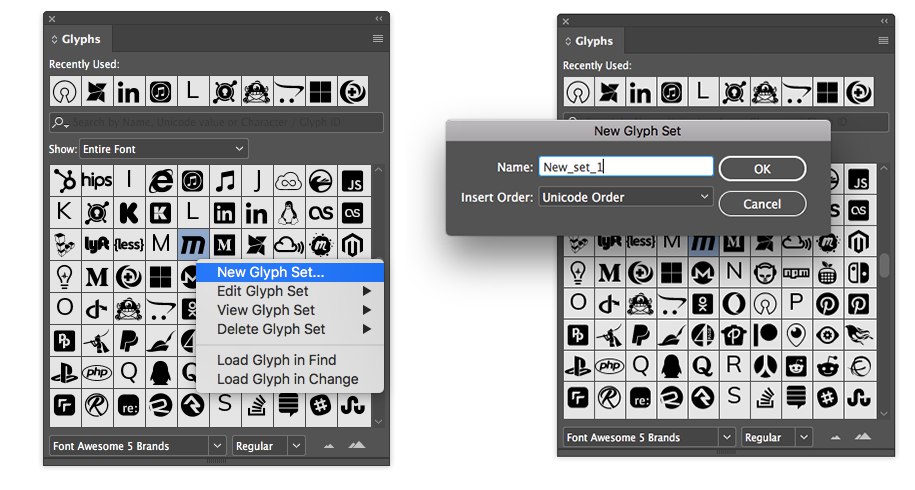Viewport: 915px width, 490px height.
Task: Select the square Reddit glyph in the right panel
Action: [796, 366]
